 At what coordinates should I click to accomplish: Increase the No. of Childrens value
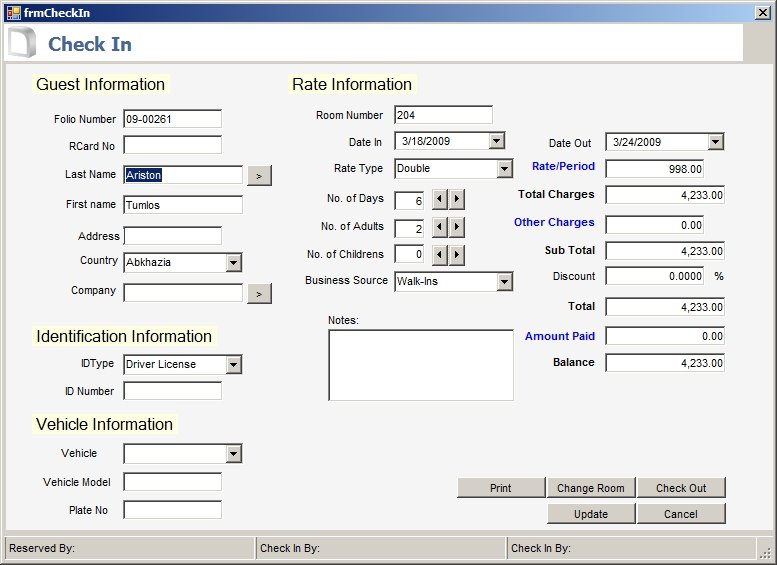click(457, 255)
